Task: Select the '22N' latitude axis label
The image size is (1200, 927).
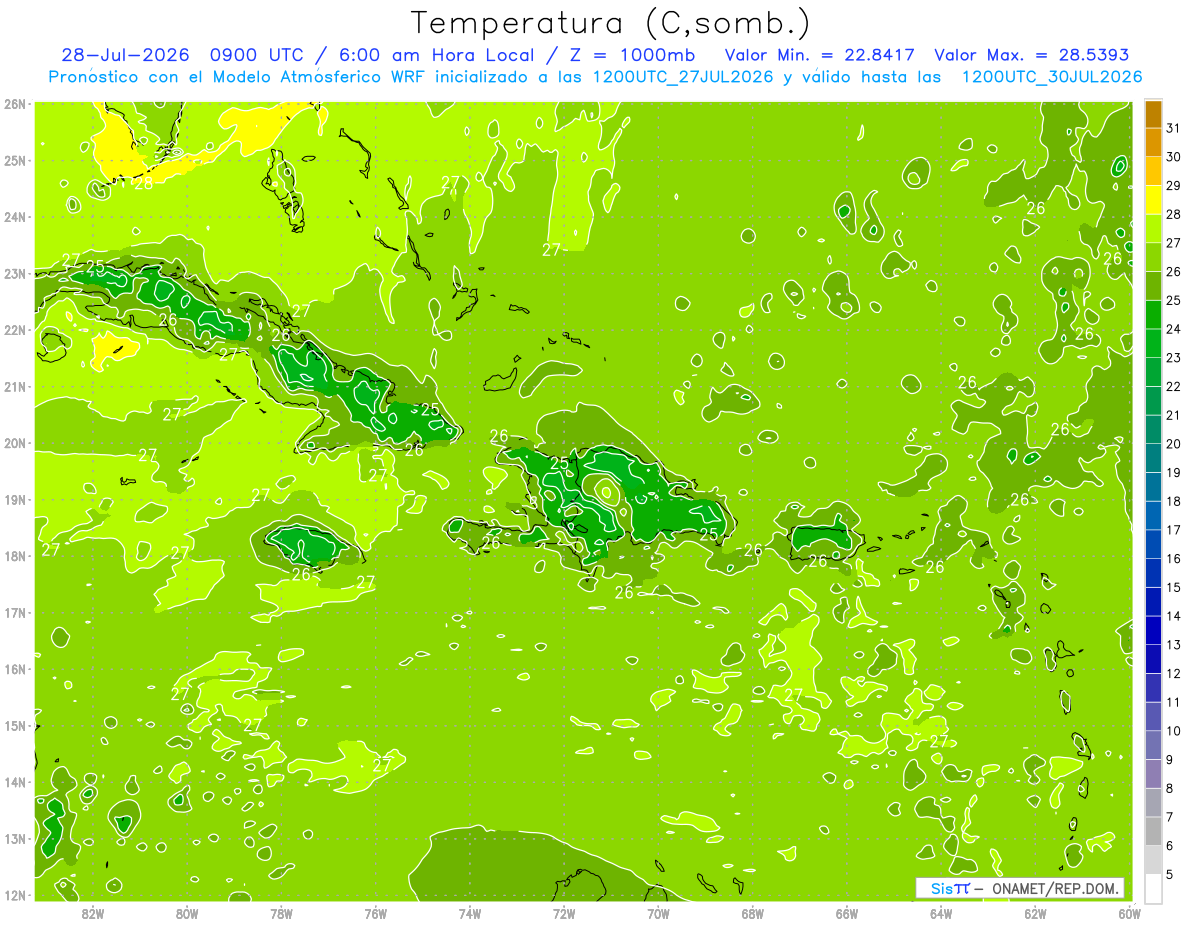Action: coord(15,330)
